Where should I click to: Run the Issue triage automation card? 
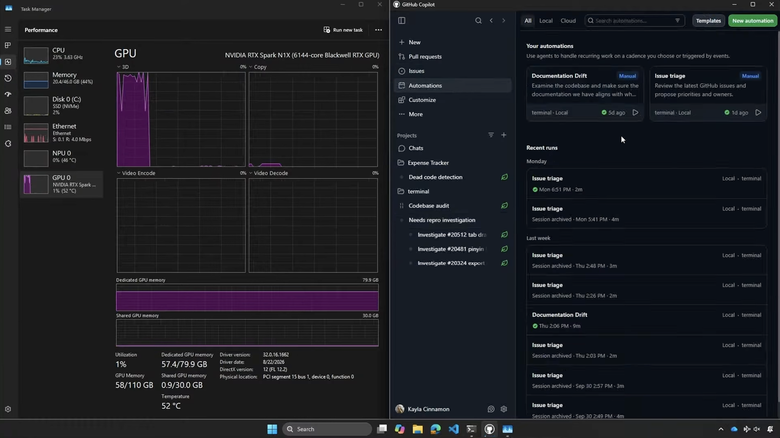(758, 112)
